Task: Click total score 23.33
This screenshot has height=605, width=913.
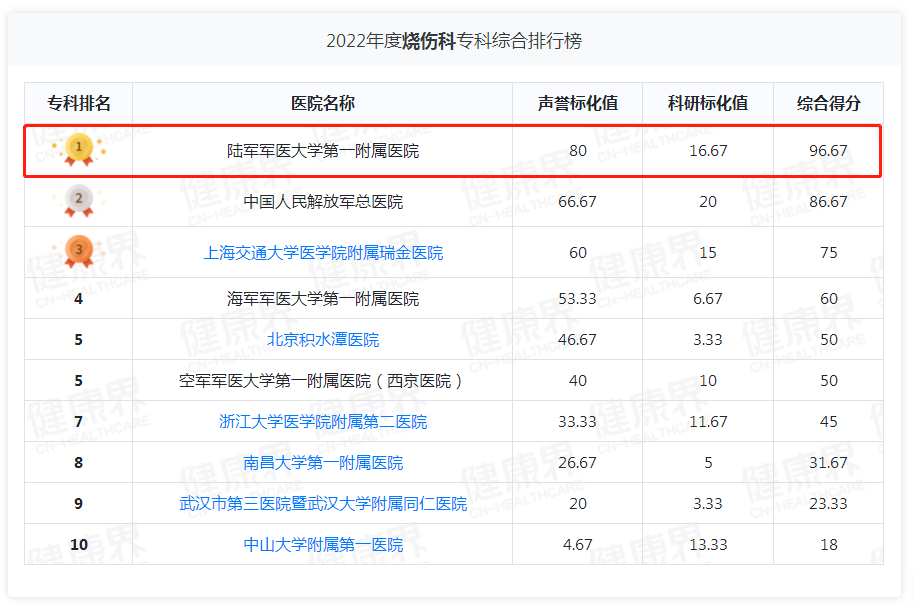Action: [828, 504]
